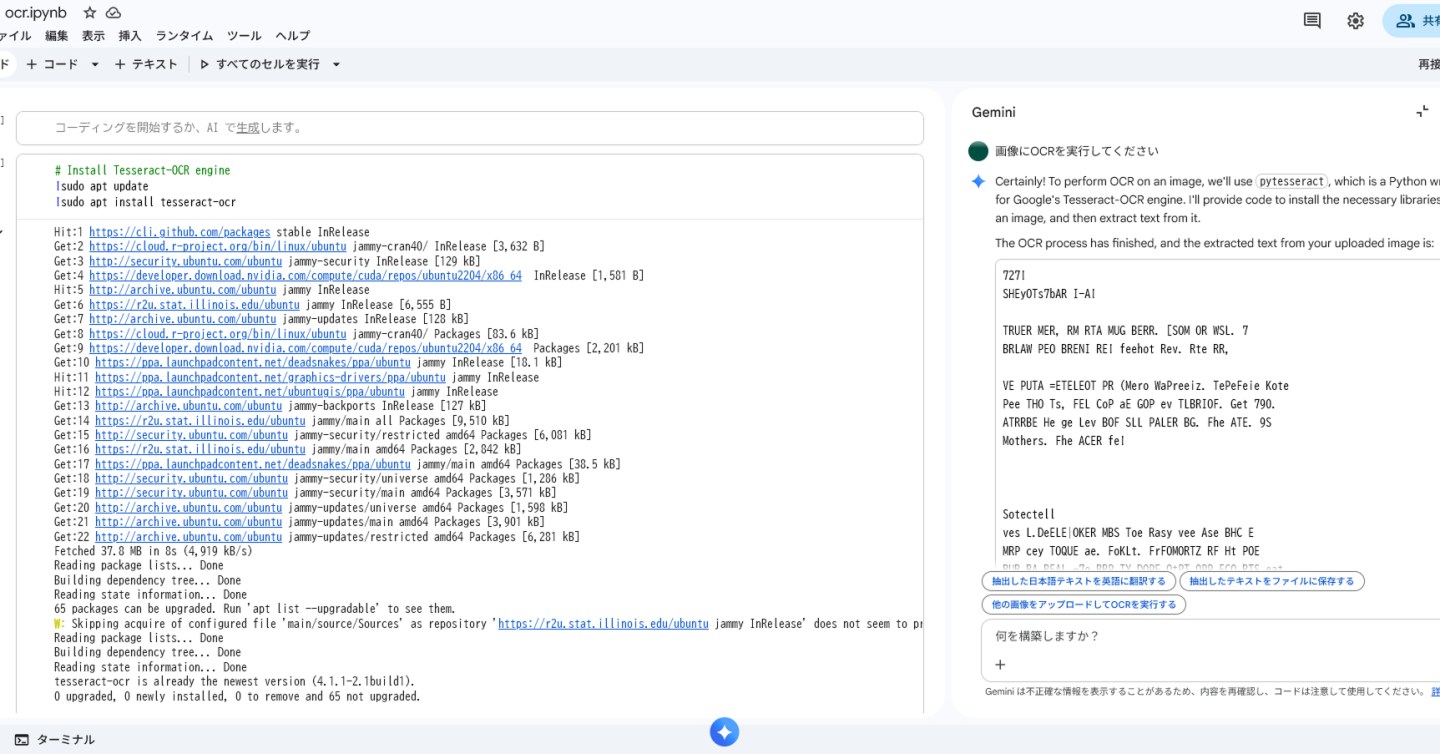Open the ツール menu
The width and height of the screenshot is (1440, 754).
click(244, 36)
